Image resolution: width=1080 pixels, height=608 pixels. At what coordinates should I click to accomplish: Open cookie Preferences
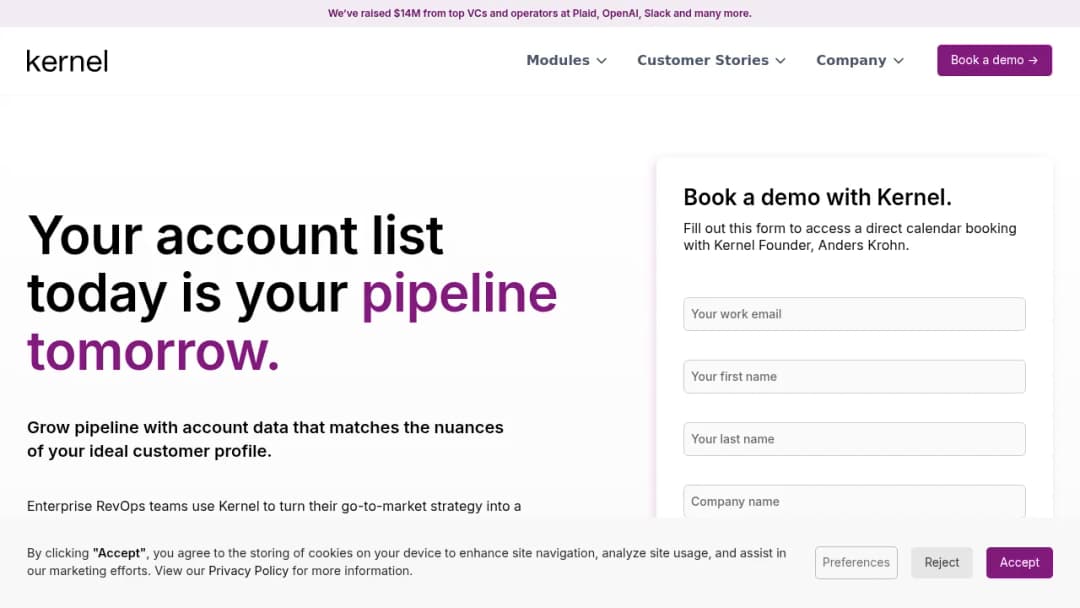(x=856, y=563)
